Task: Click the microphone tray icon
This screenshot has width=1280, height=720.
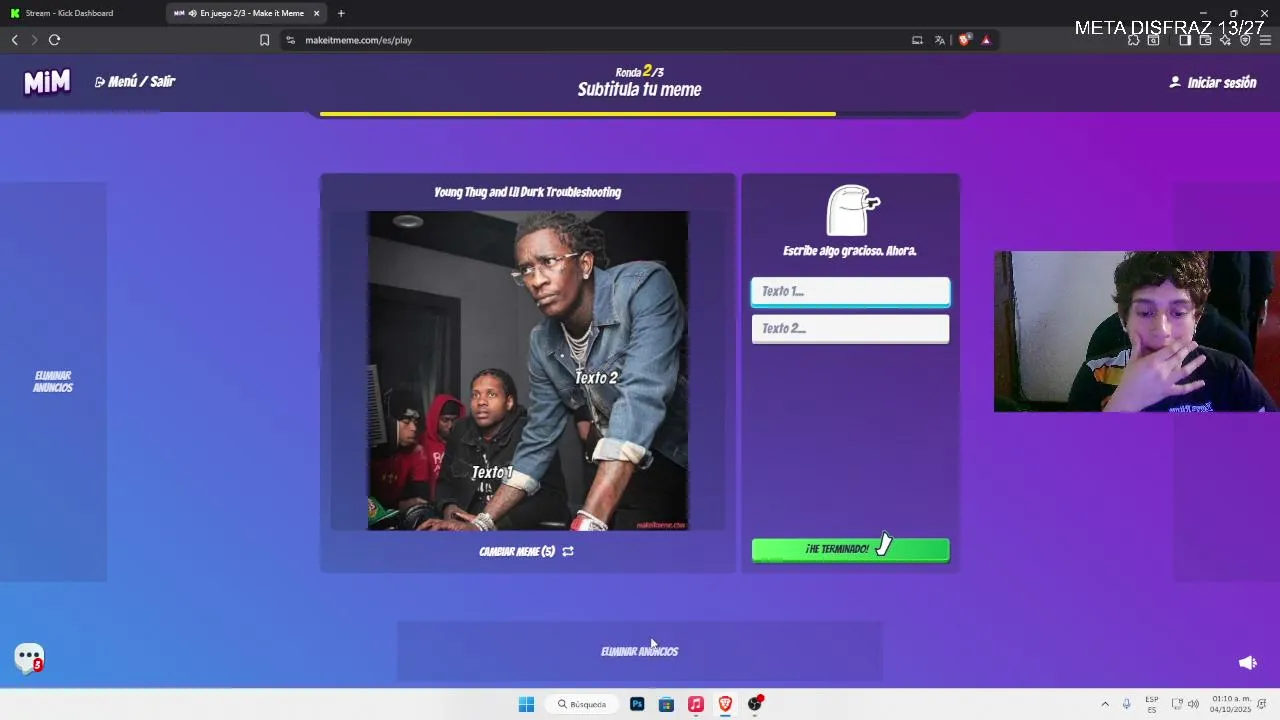Action: (1126, 704)
